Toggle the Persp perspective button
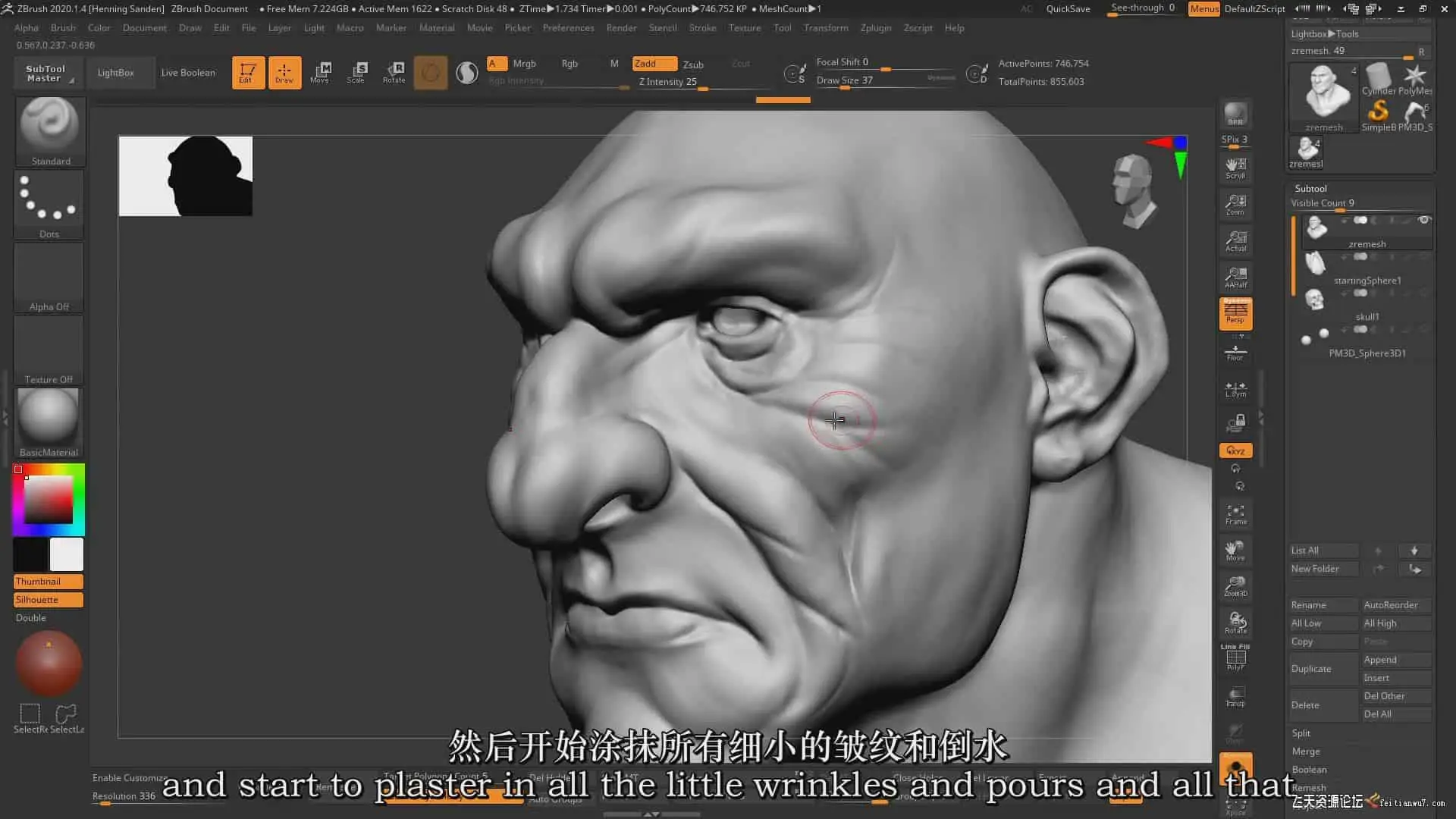Viewport: 1456px width, 819px height. coord(1235,313)
